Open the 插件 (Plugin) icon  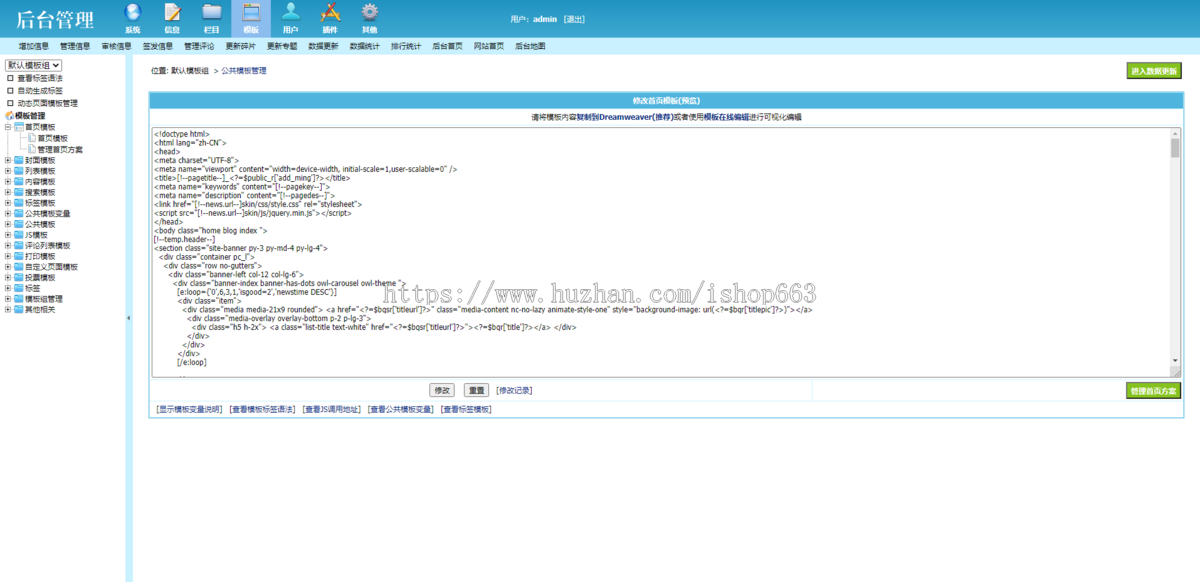330,14
